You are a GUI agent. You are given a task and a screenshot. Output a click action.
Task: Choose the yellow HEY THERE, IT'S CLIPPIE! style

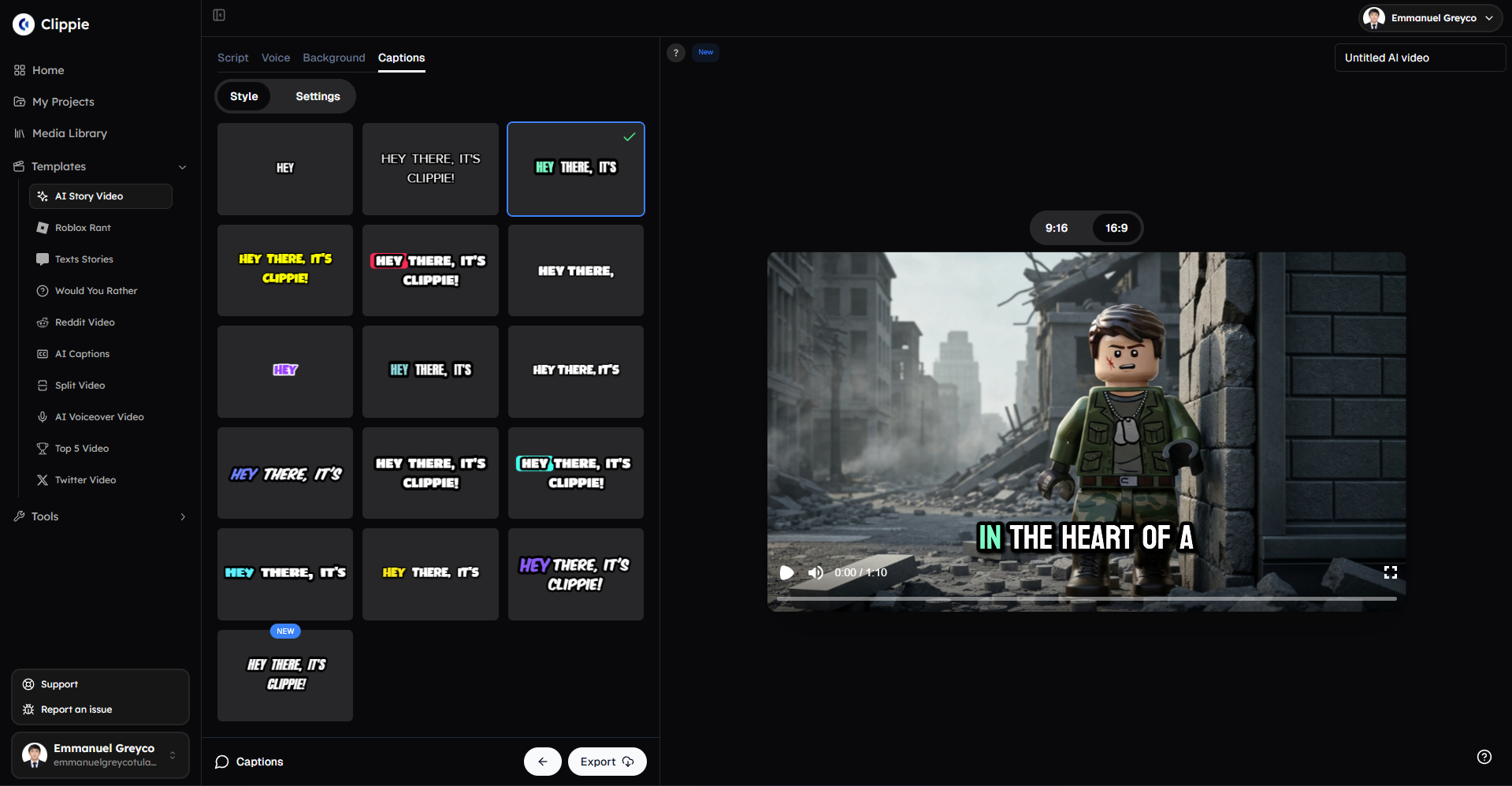[x=285, y=270]
